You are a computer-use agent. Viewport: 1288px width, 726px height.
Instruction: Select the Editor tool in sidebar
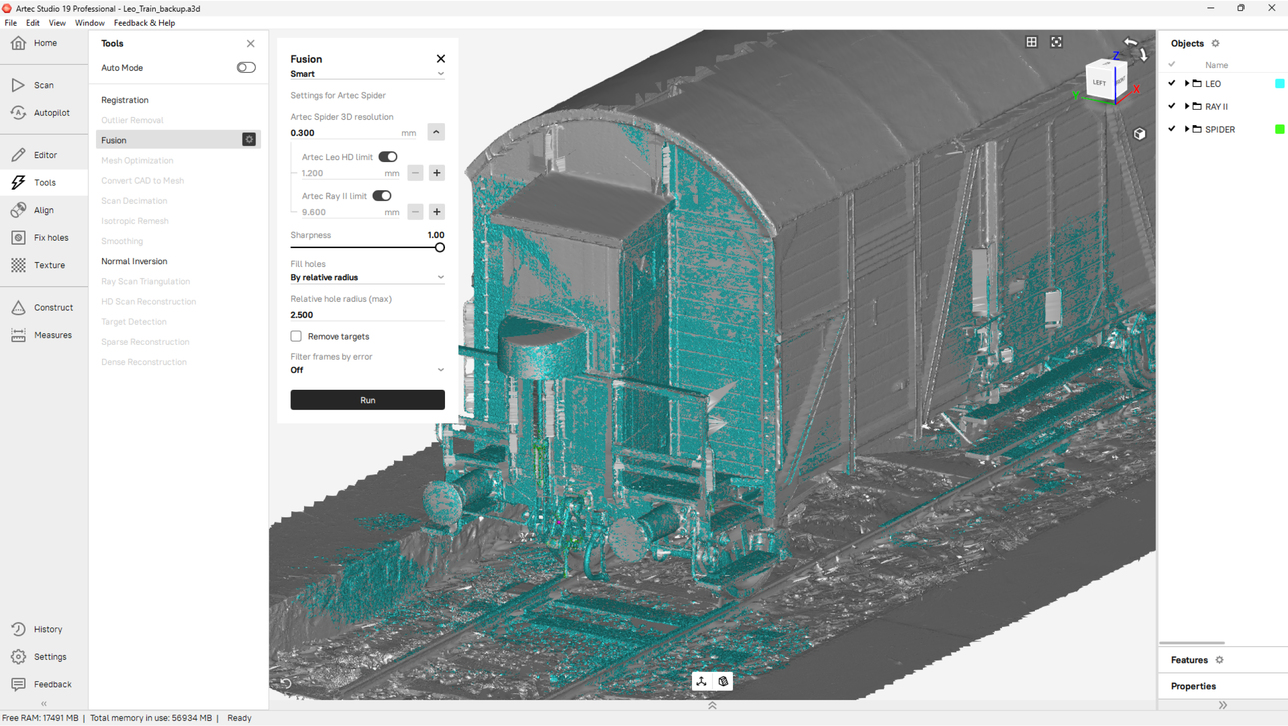pos(43,155)
